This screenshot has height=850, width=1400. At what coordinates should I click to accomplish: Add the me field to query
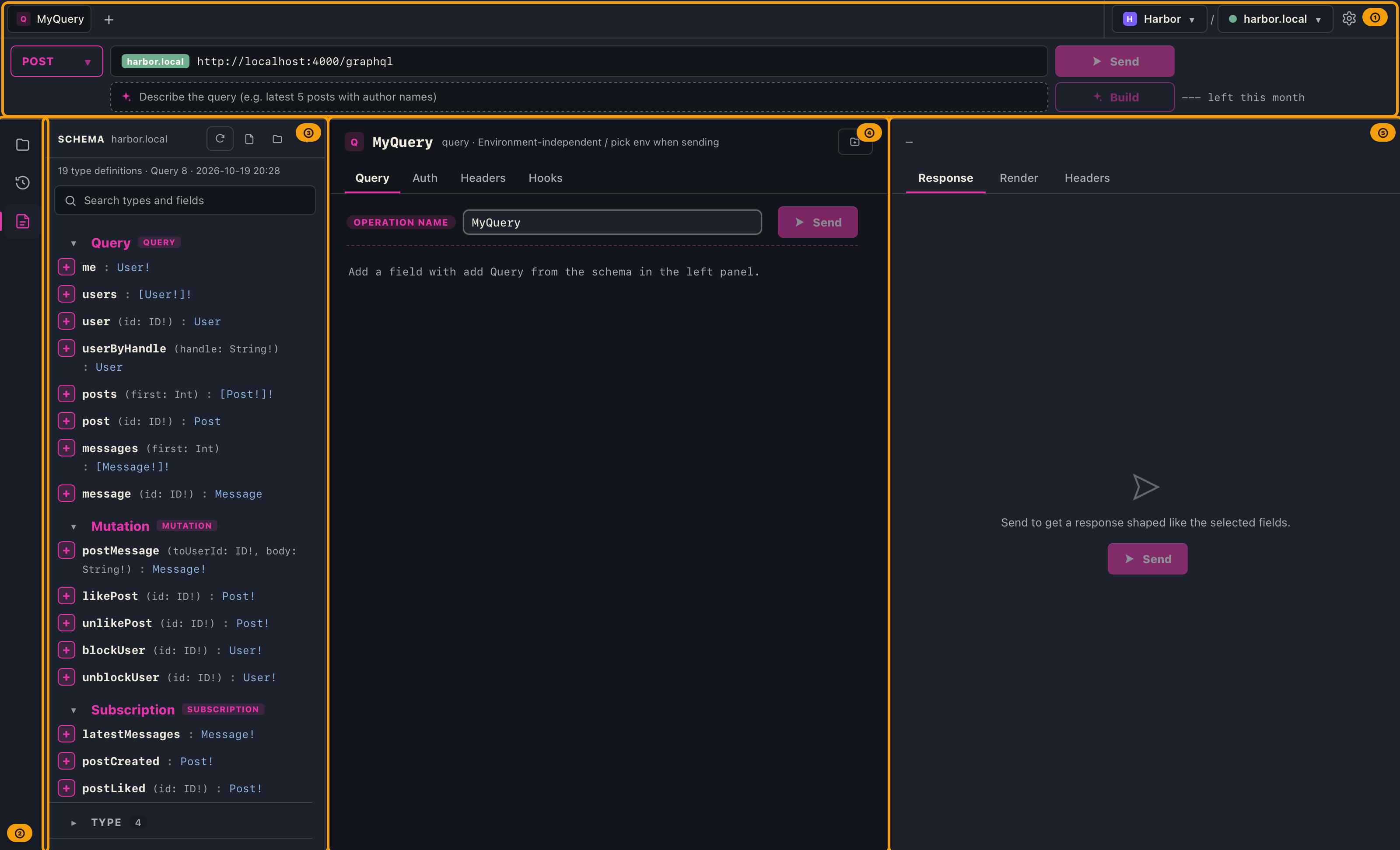click(66, 266)
